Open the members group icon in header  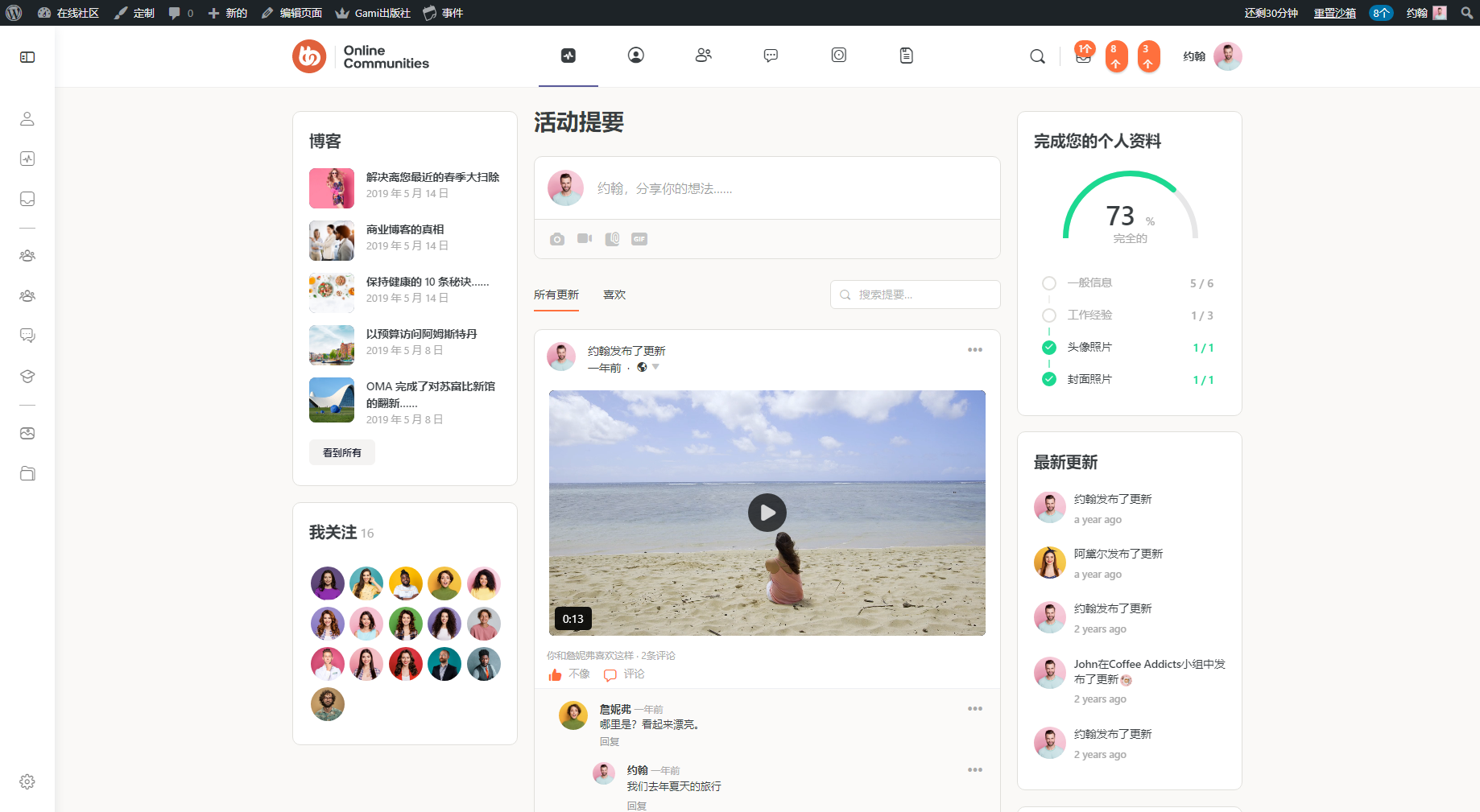click(x=704, y=56)
